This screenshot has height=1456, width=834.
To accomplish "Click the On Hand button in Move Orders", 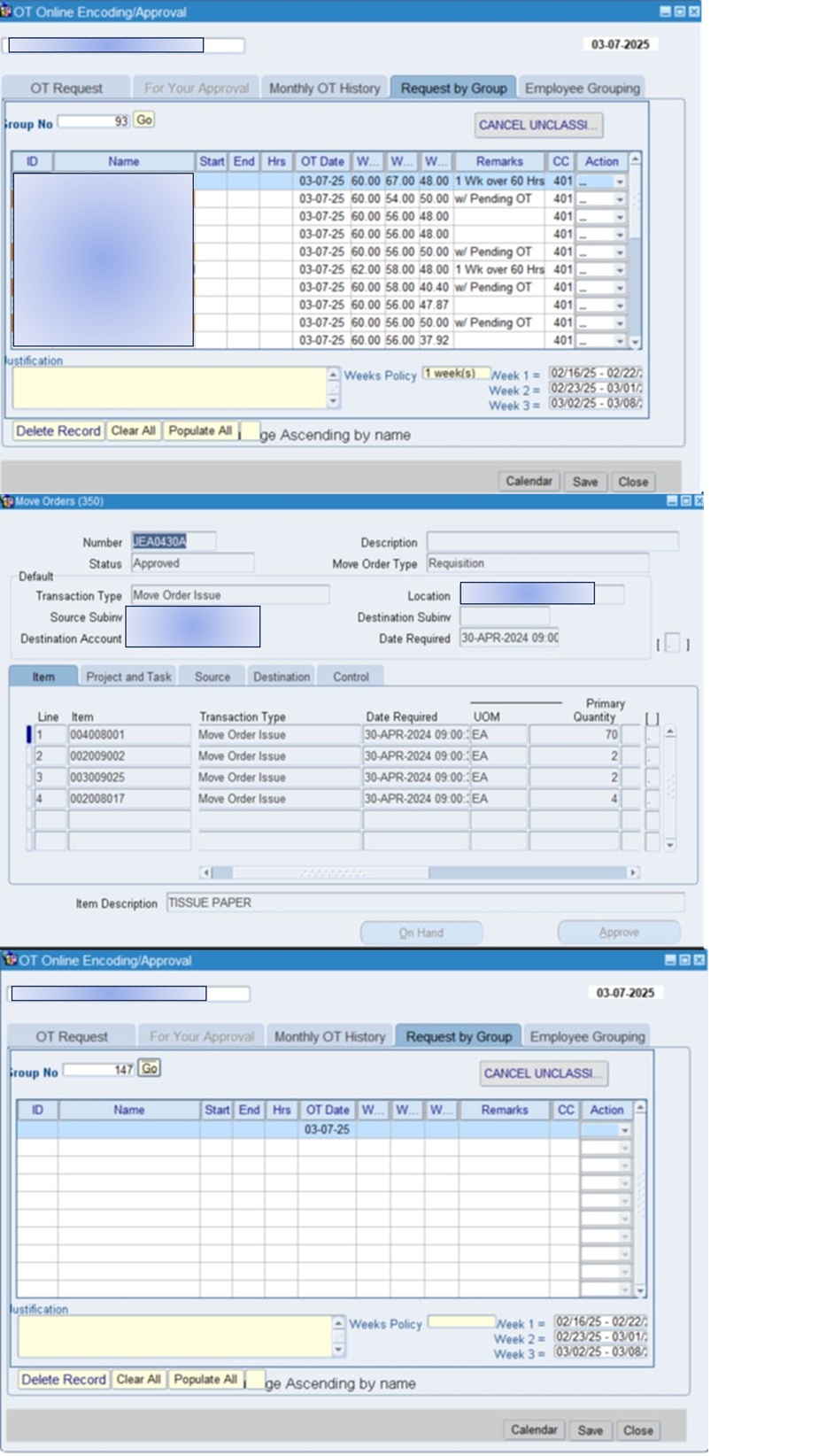I will pyautogui.click(x=421, y=933).
